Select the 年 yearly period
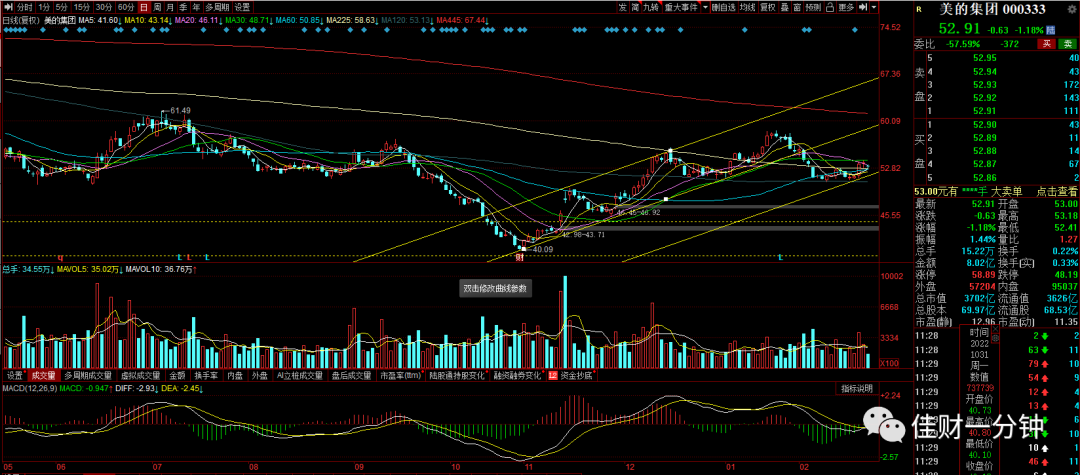Image resolution: width=1080 pixels, height=475 pixels. point(196,7)
